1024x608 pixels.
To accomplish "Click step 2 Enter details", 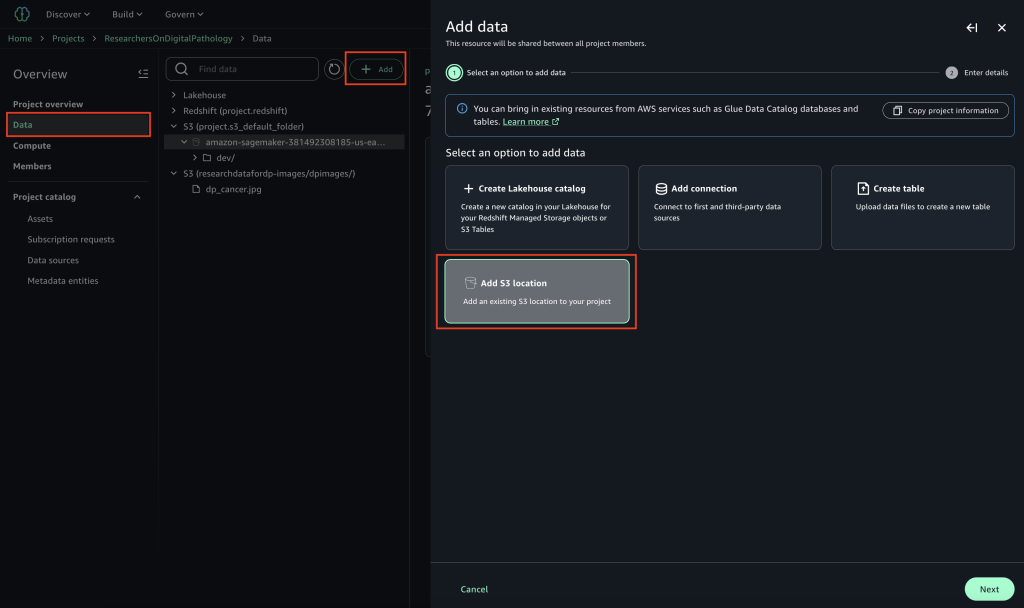I will click(x=977, y=72).
